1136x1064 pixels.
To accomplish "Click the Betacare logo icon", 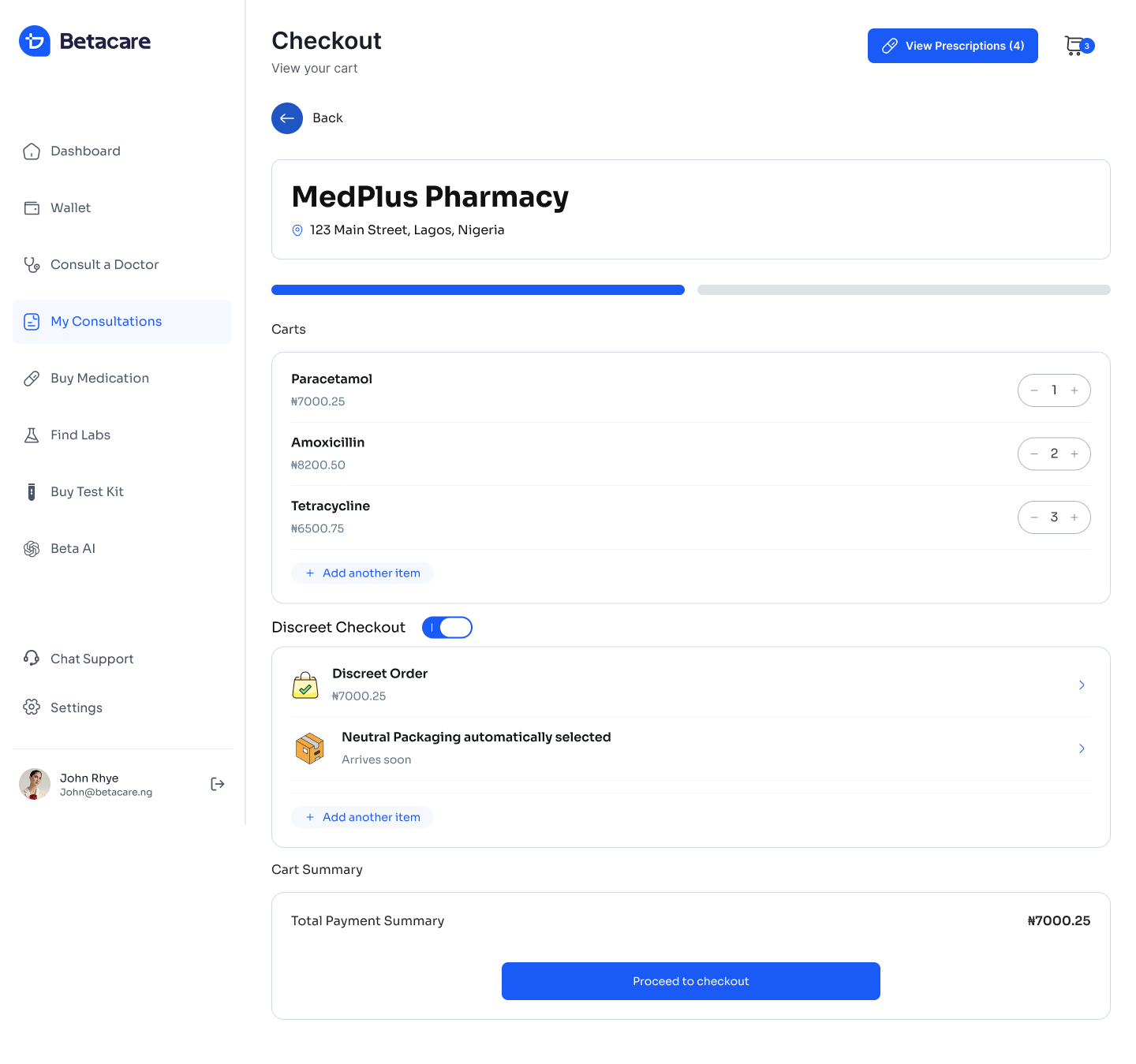I will (35, 41).
